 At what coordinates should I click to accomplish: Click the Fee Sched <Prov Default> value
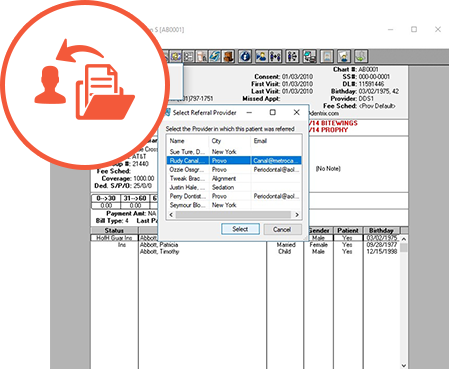(x=377, y=106)
